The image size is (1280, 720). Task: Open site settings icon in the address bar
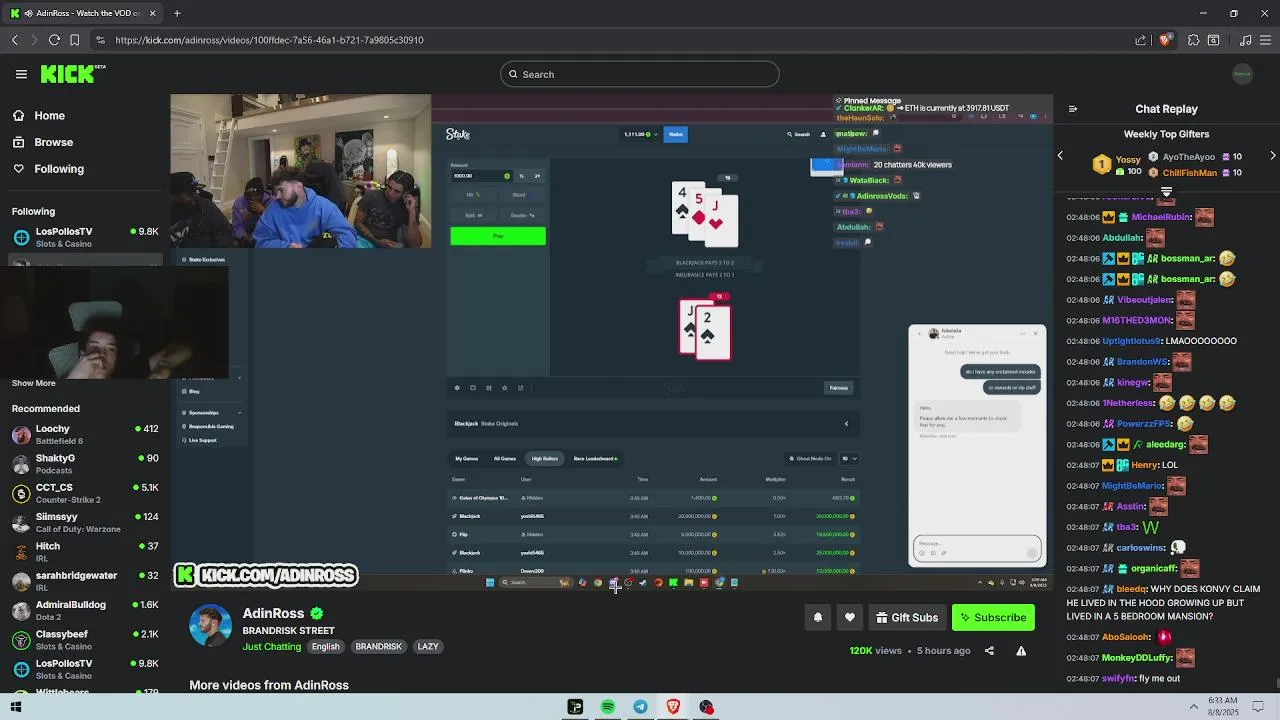click(x=100, y=40)
